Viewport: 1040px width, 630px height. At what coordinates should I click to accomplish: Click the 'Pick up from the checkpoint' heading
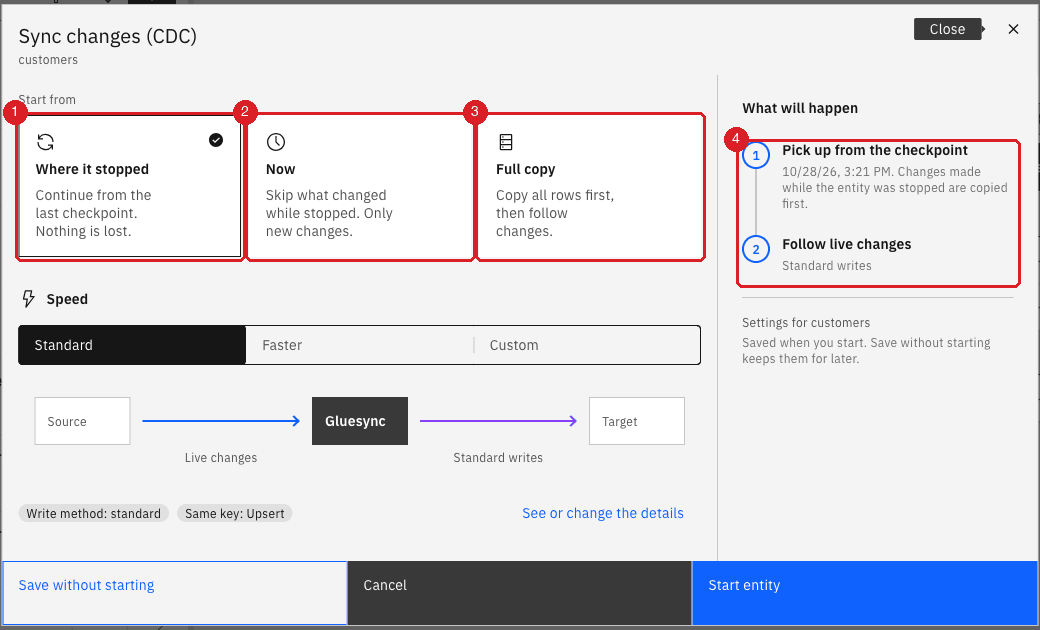[875, 151]
